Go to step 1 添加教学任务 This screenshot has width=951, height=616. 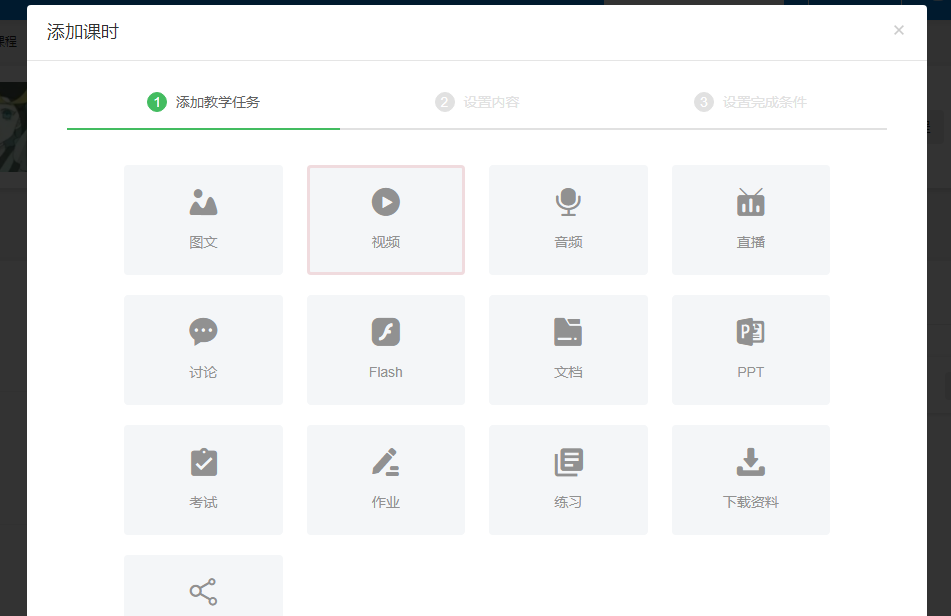click(204, 102)
